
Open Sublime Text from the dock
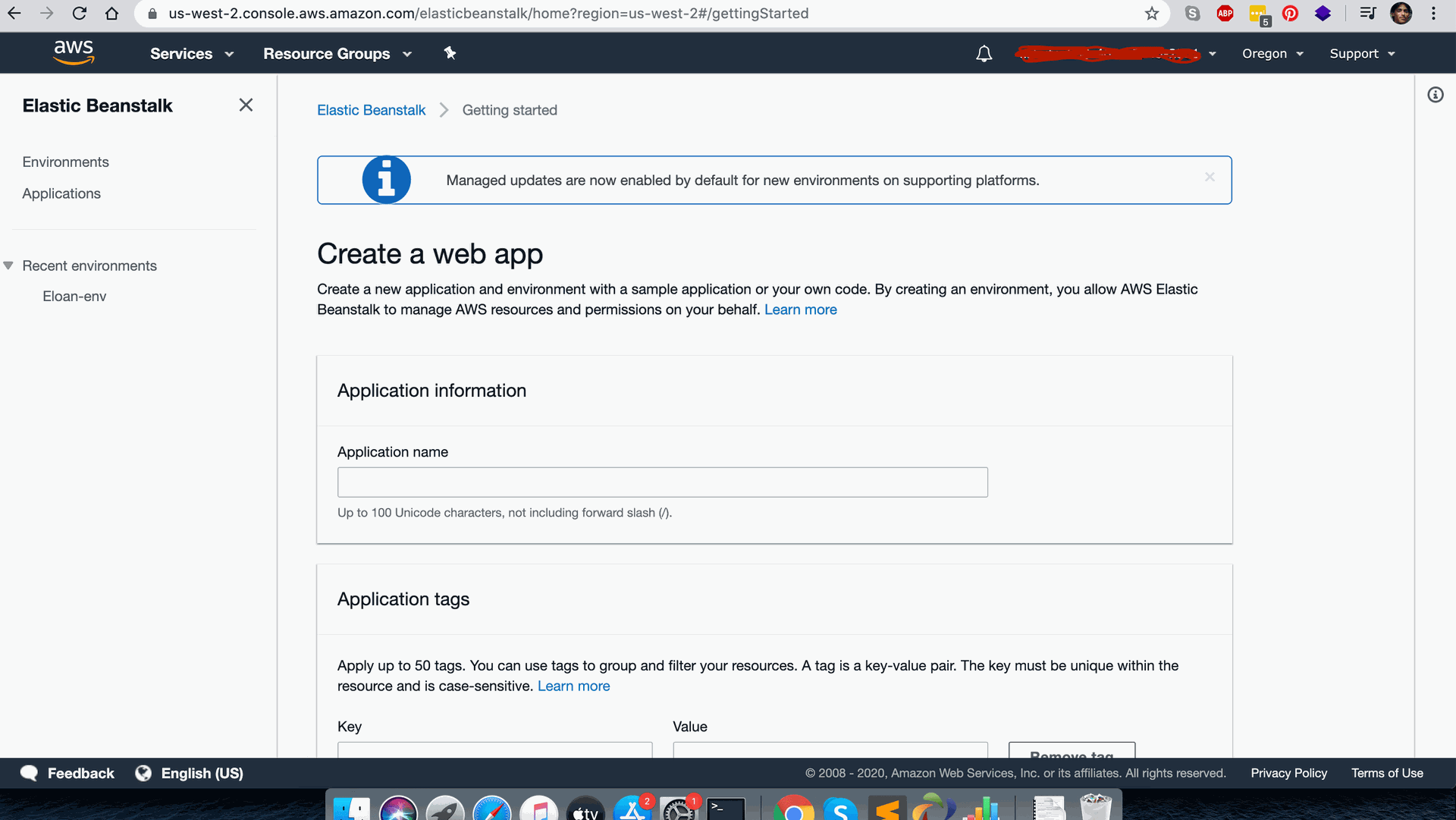pos(887,809)
